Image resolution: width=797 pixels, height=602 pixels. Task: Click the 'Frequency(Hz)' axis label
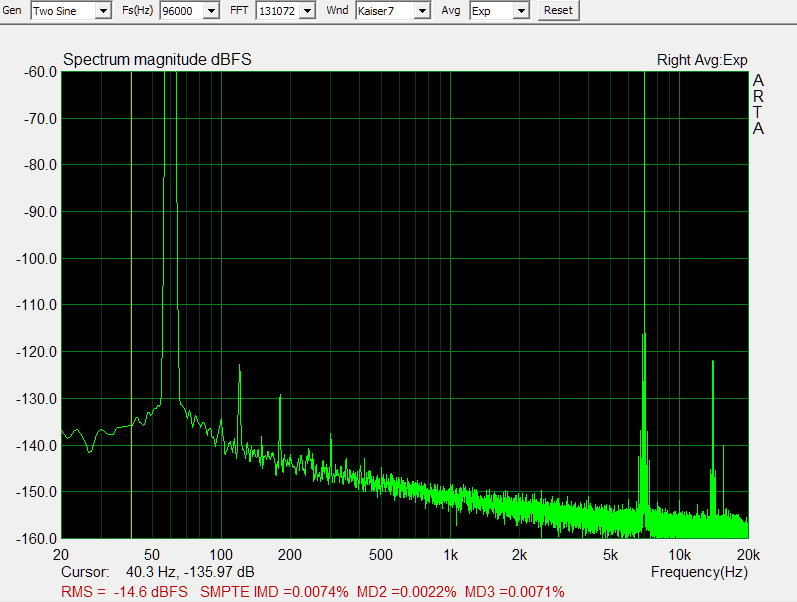point(699,573)
